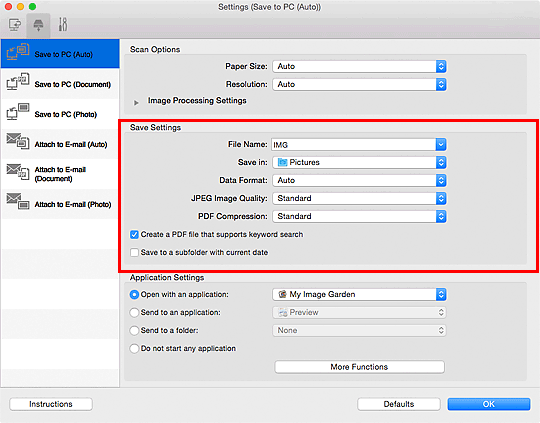Click the Save to PC (Photo) icon
Viewport: 540px width, 423px height.
click(18, 112)
